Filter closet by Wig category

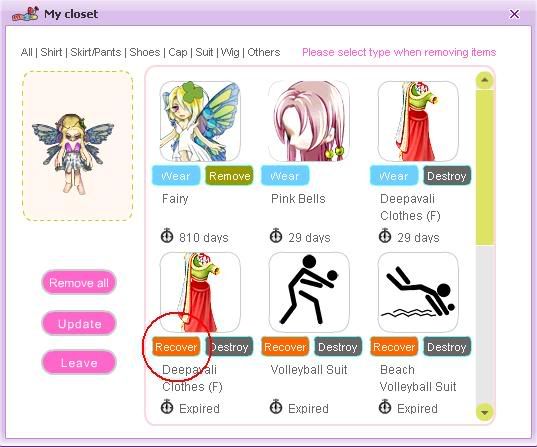[x=230, y=52]
